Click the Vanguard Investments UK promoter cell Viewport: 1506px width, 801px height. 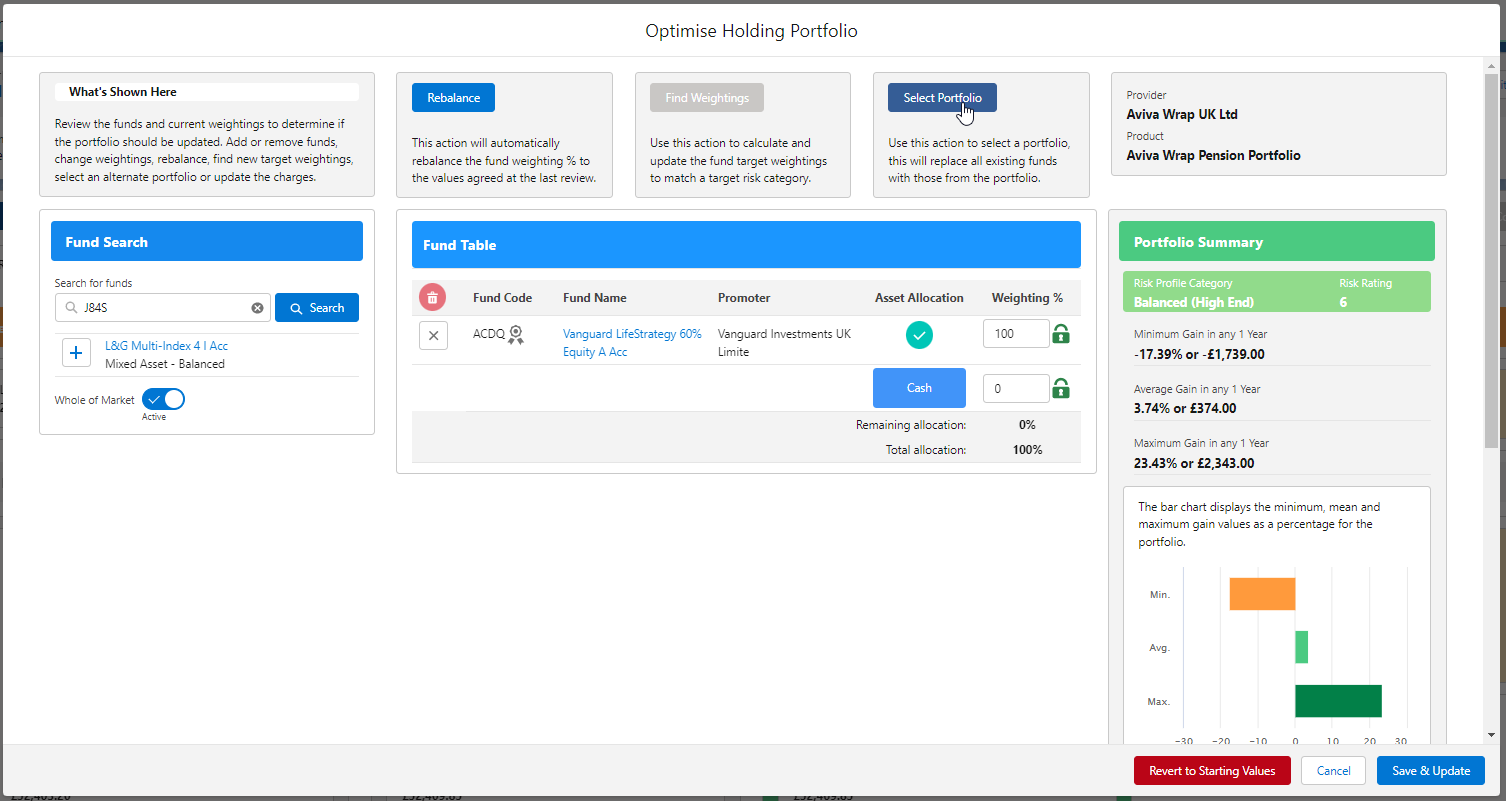[x=784, y=343]
